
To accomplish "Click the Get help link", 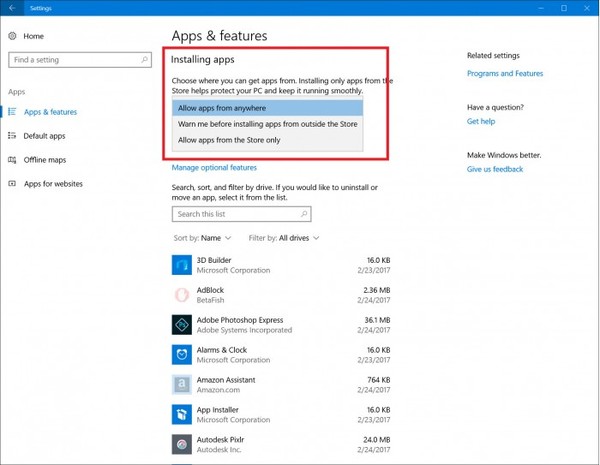I will click(x=481, y=121).
